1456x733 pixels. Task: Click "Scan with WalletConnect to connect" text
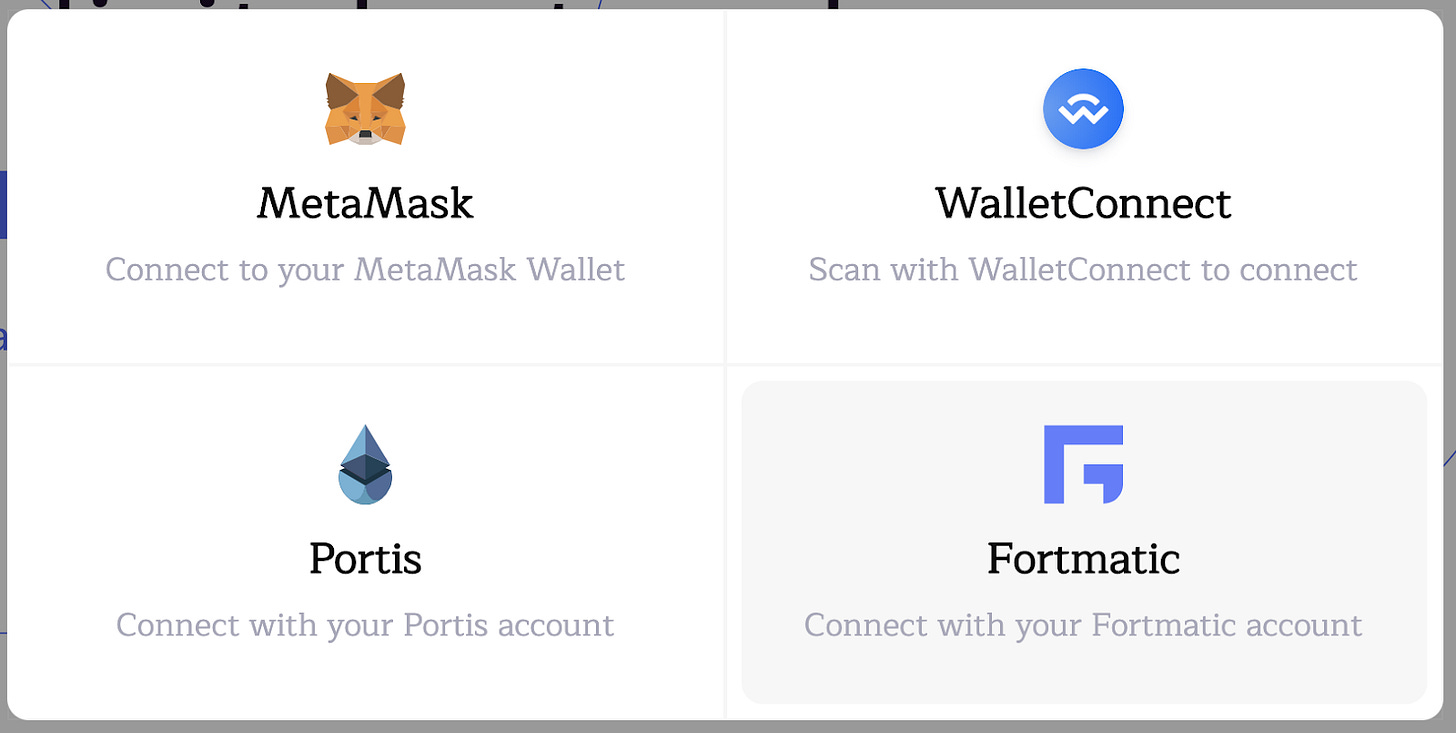click(x=1083, y=269)
